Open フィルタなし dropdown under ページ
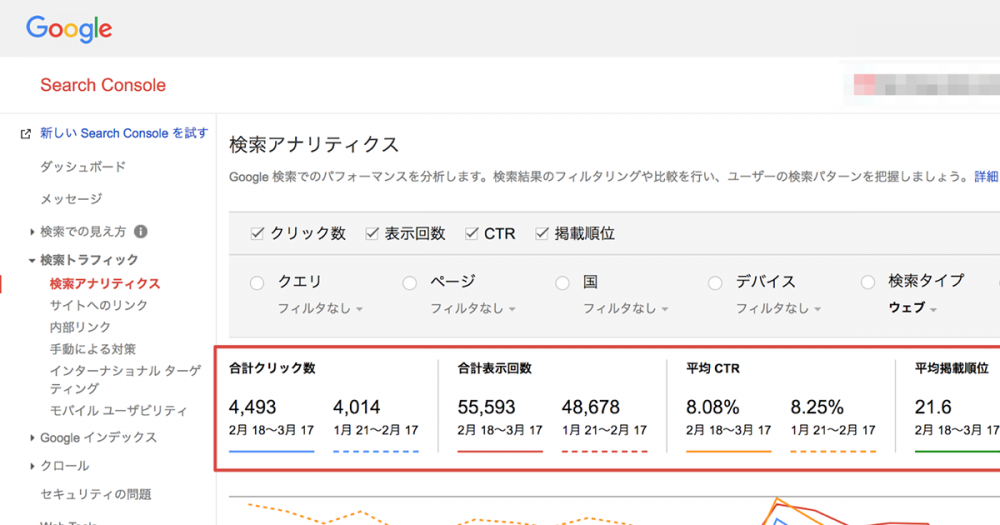The image size is (1000, 525). tap(473, 309)
